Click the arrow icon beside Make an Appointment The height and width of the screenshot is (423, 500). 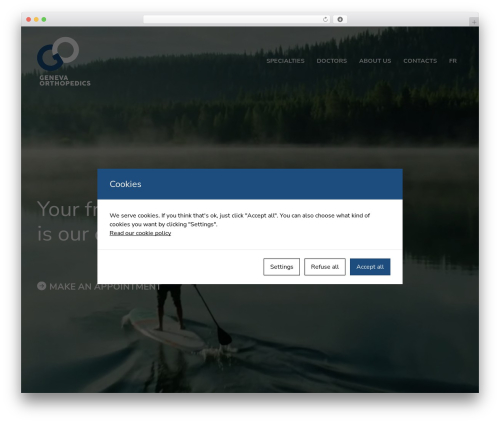point(41,286)
